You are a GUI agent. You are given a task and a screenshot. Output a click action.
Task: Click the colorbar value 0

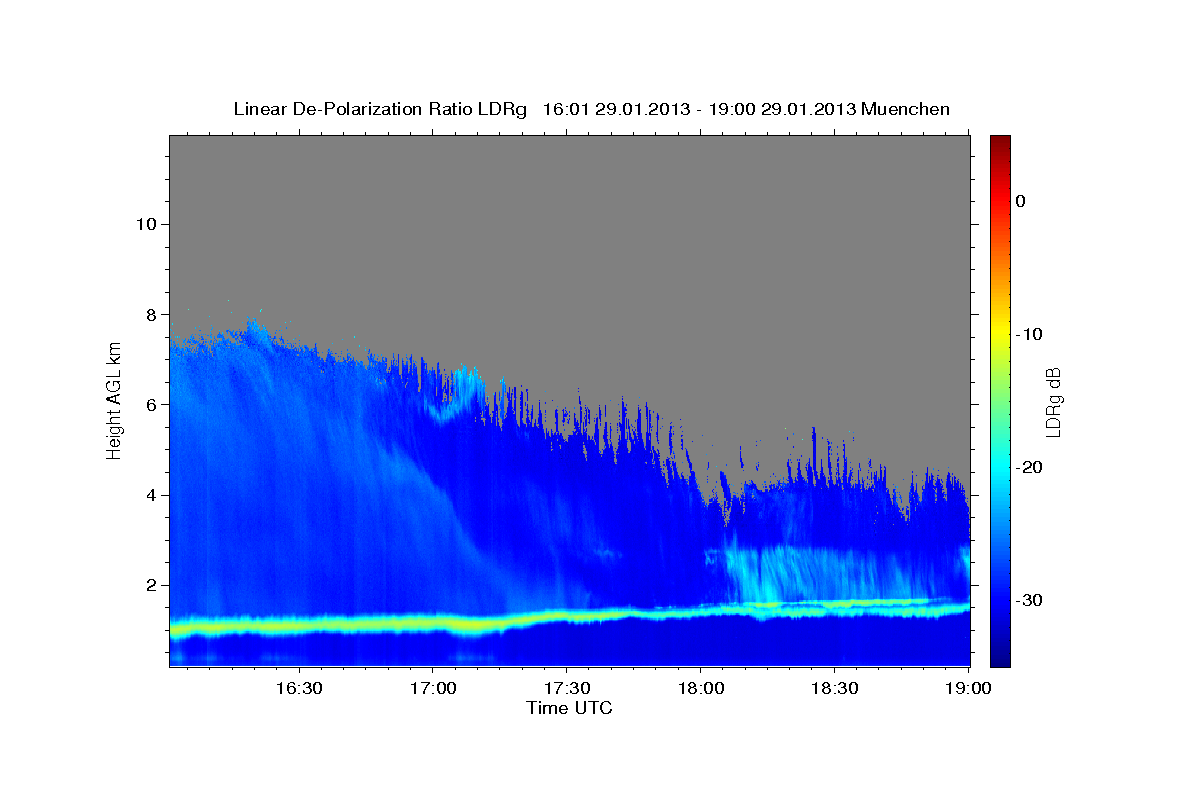click(x=1020, y=201)
